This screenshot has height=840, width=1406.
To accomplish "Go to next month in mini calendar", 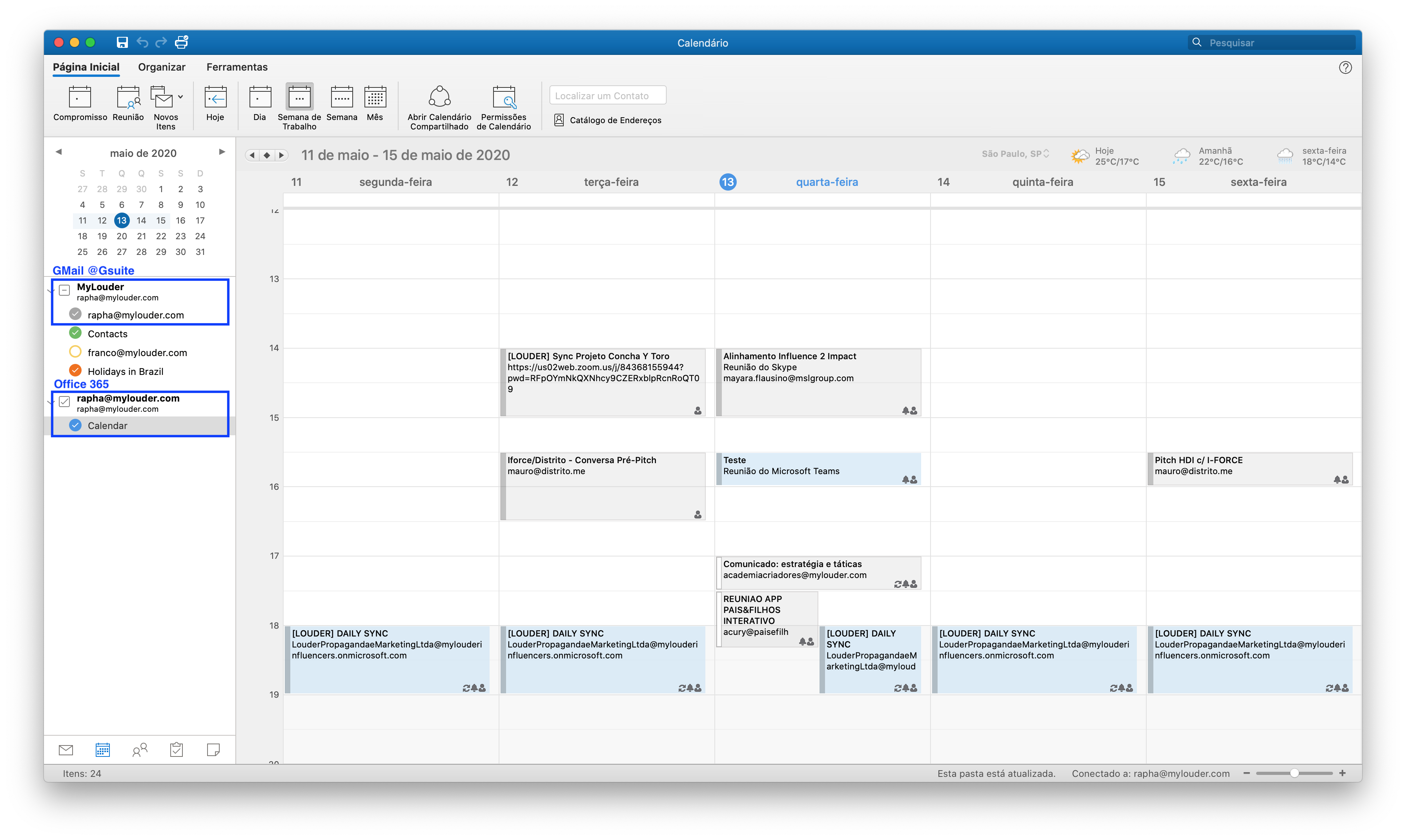I will coord(222,152).
